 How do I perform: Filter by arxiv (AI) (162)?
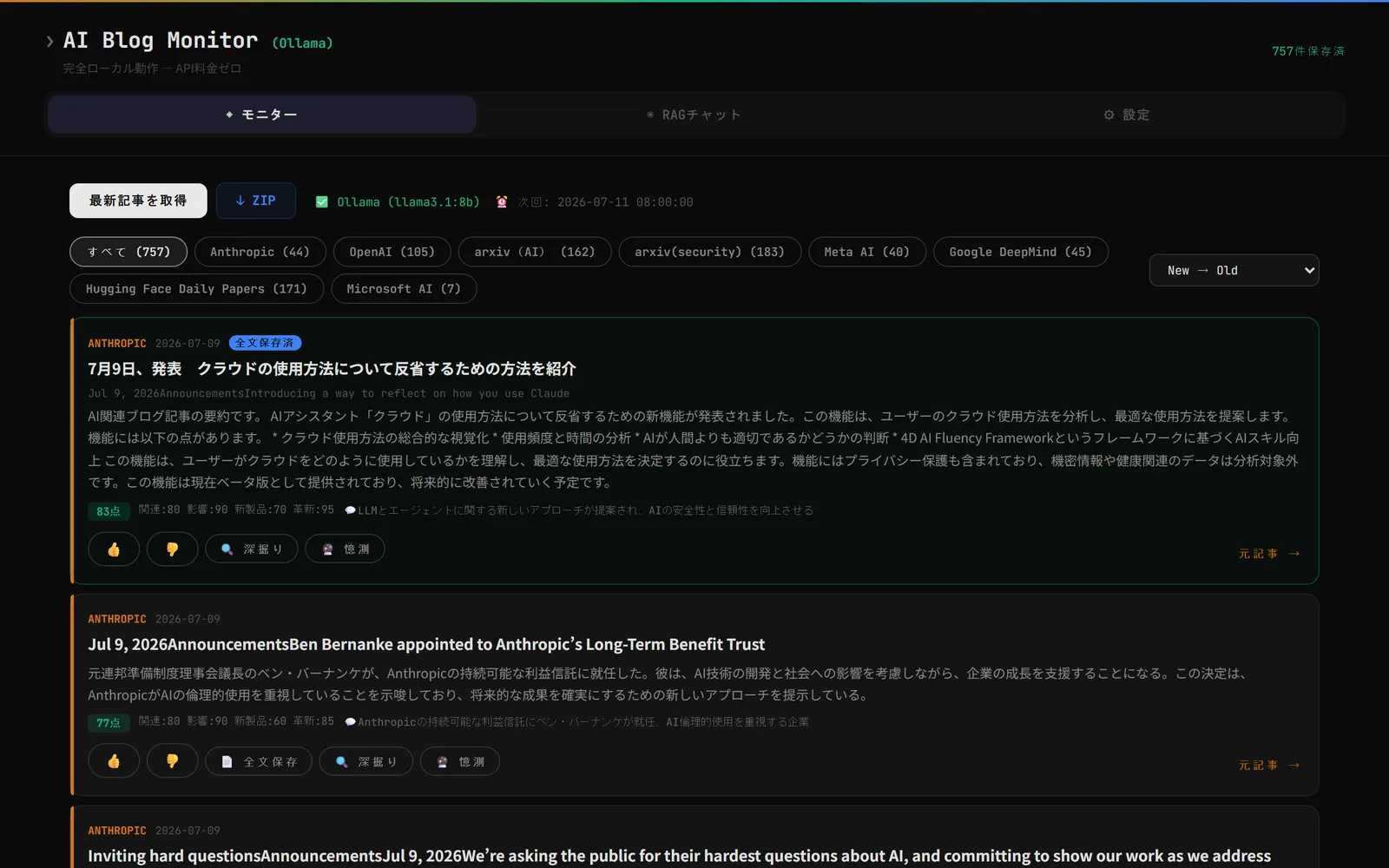click(535, 252)
